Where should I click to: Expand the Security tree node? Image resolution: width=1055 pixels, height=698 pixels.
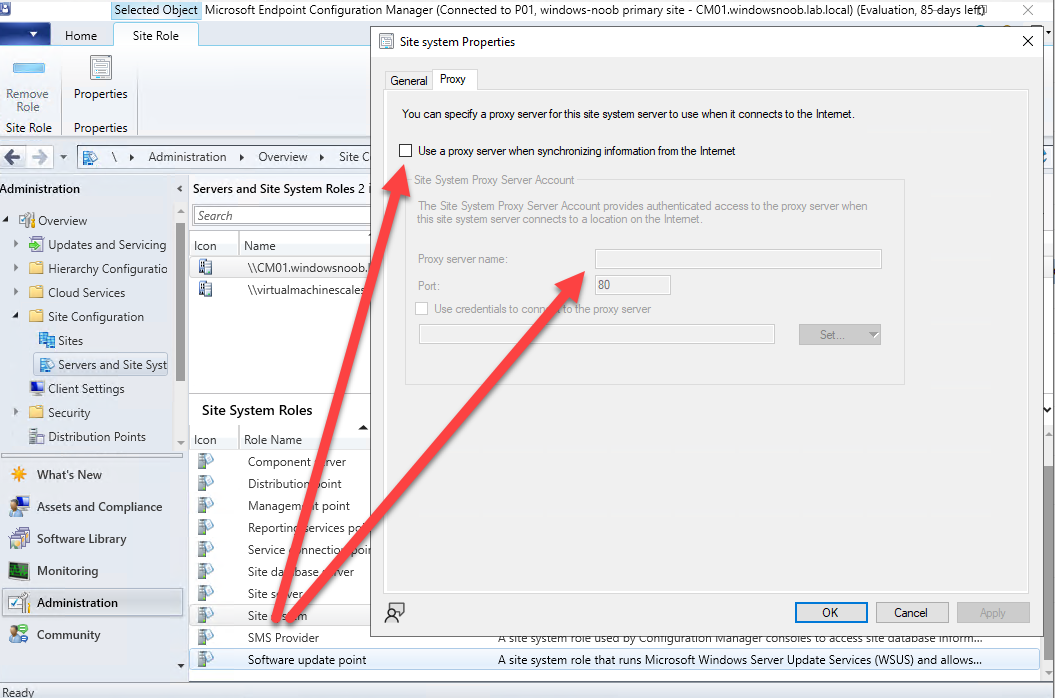16,413
